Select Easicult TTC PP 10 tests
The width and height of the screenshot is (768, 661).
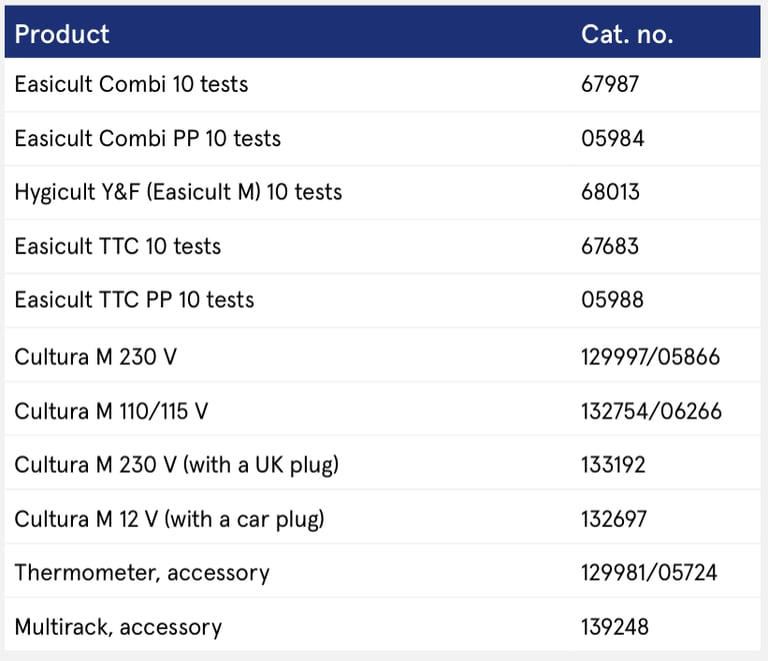tap(134, 300)
